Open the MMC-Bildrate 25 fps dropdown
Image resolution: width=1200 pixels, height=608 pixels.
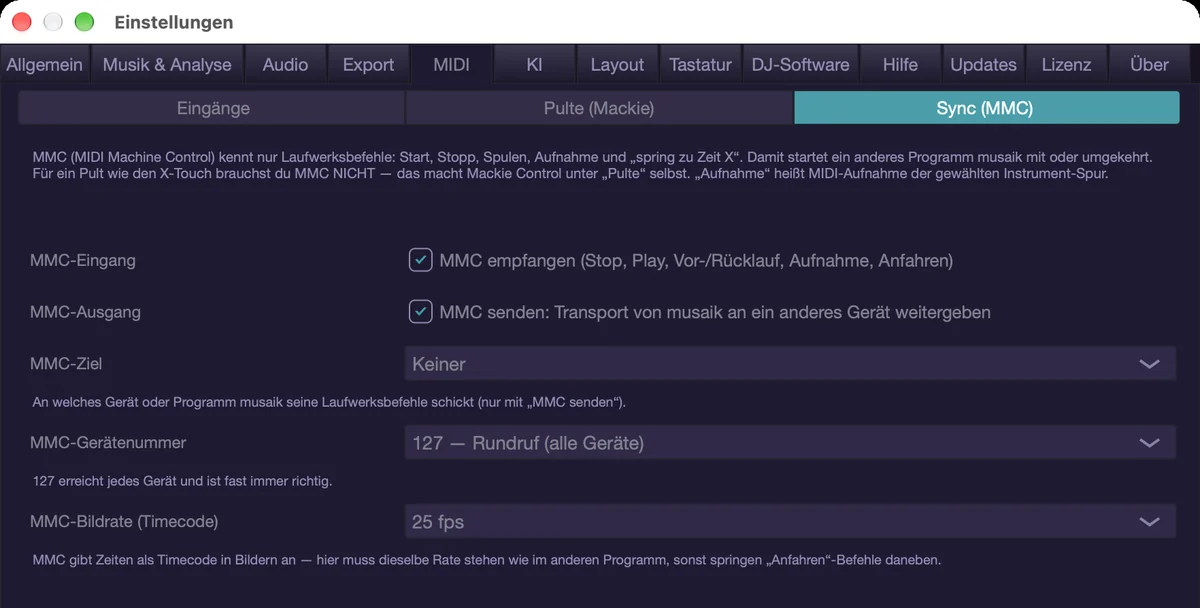click(x=790, y=521)
